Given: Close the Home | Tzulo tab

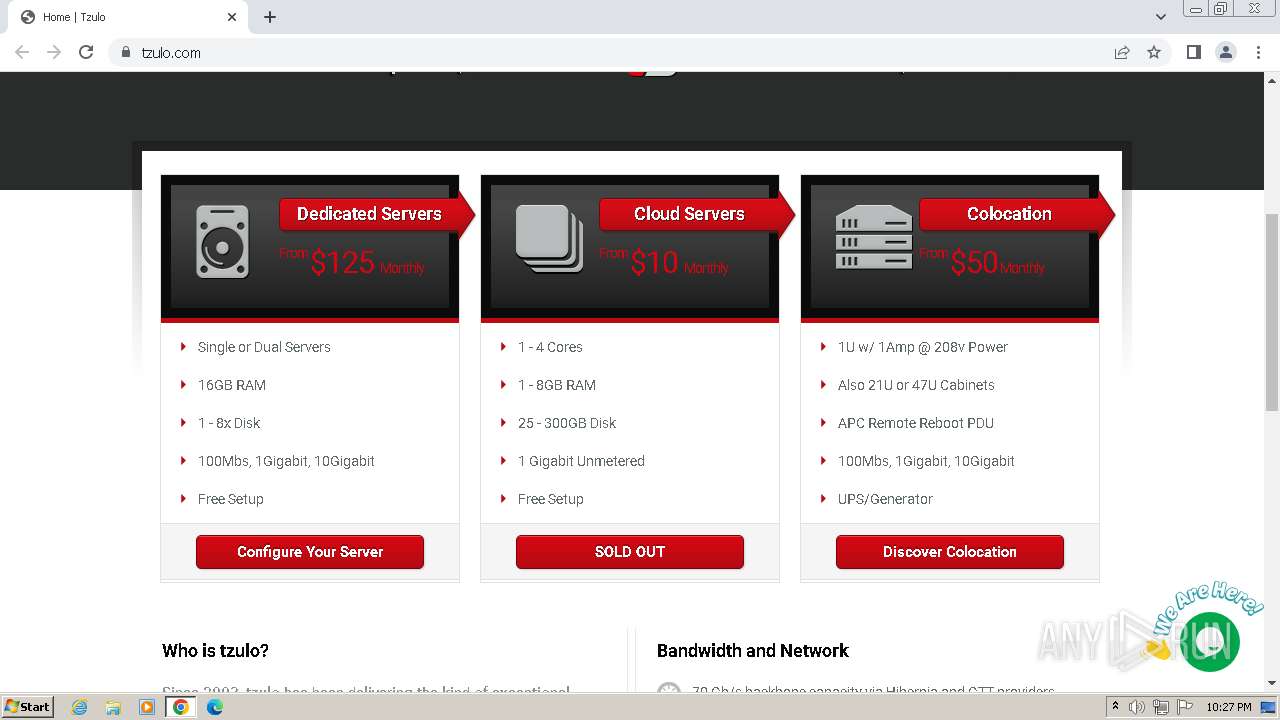Looking at the screenshot, I should click(232, 17).
